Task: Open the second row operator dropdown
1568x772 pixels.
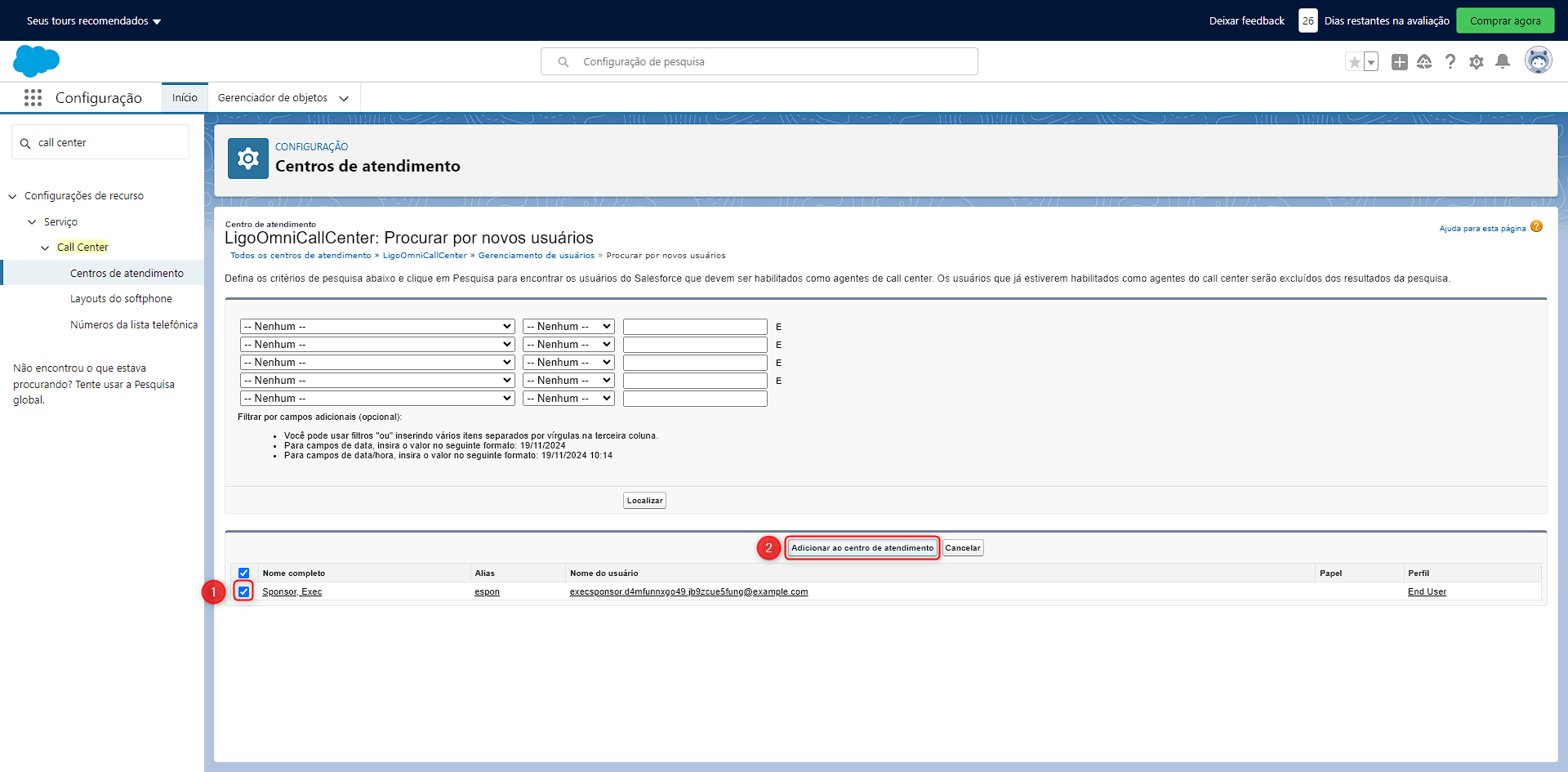Action: click(568, 345)
